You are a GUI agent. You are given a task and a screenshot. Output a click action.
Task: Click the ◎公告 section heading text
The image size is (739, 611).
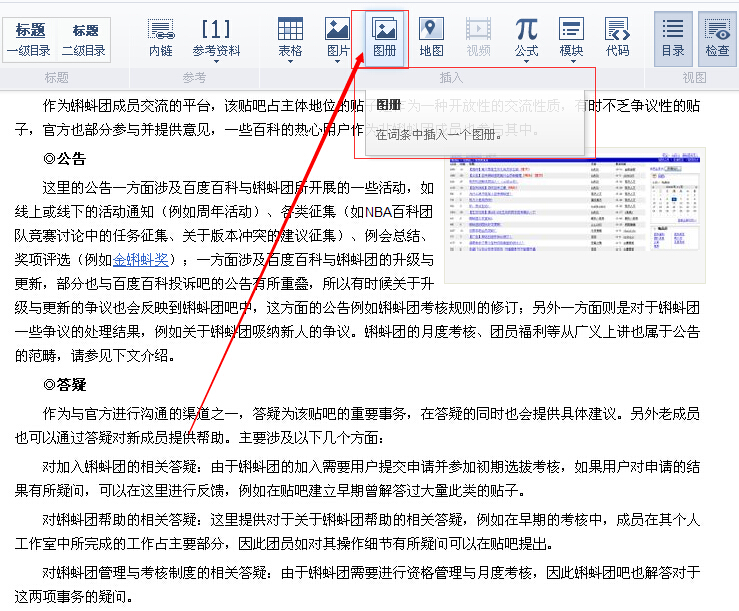(x=65, y=158)
